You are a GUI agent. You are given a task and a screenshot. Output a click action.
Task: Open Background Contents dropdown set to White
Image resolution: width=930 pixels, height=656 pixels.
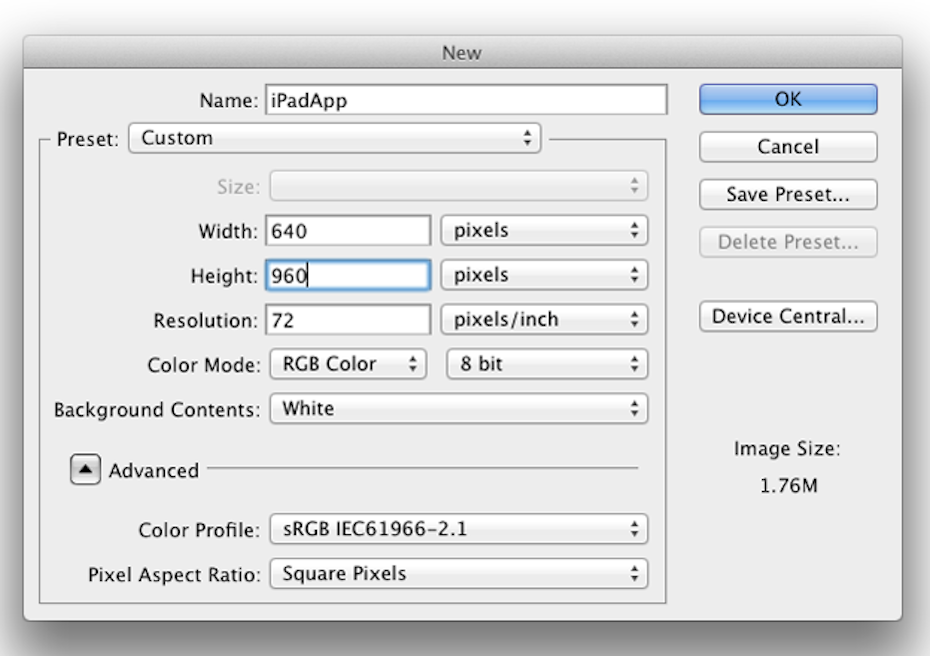(458, 409)
